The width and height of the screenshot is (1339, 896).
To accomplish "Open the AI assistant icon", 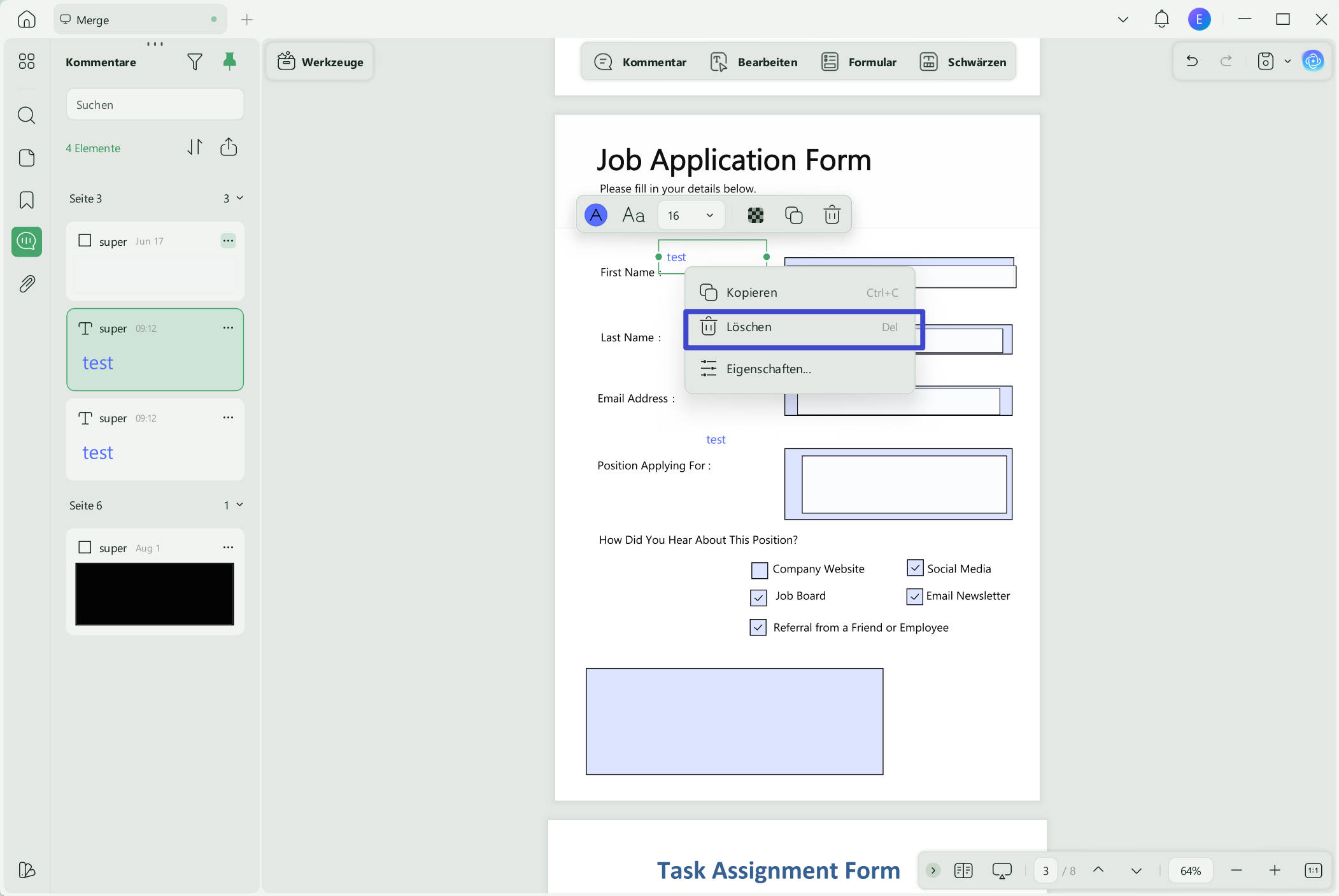I will point(1313,61).
